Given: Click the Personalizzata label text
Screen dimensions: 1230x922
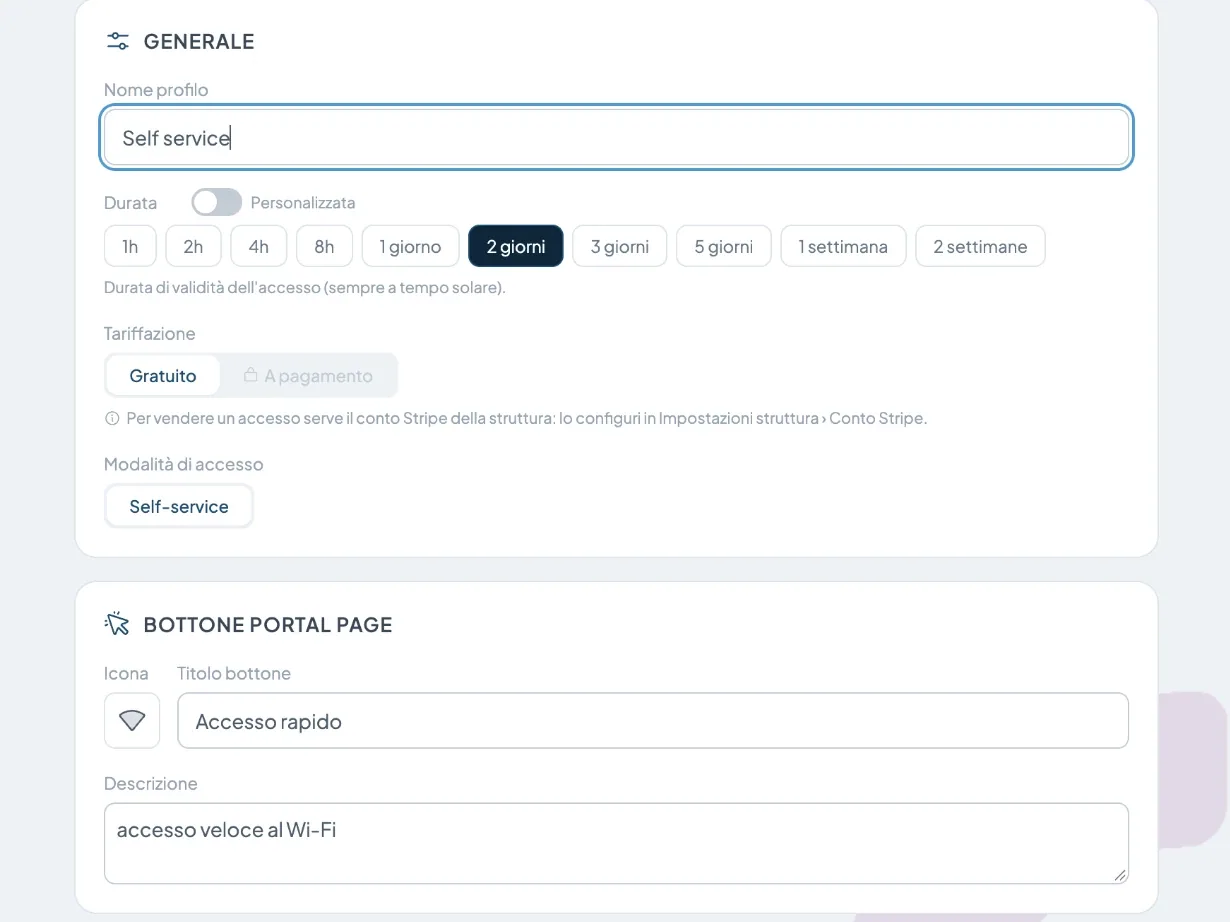Looking at the screenshot, I should click(x=303, y=202).
